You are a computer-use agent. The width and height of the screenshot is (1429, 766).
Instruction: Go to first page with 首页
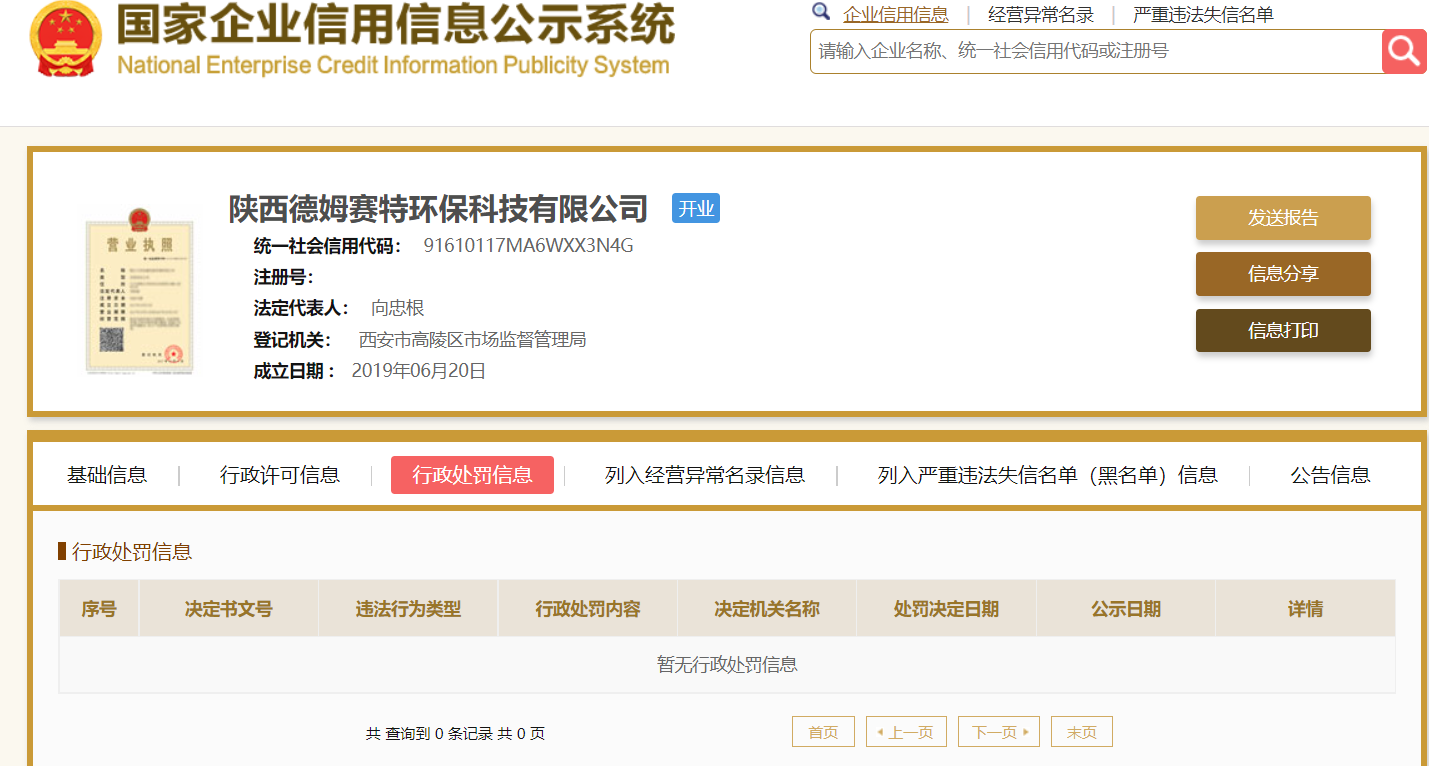tap(823, 732)
